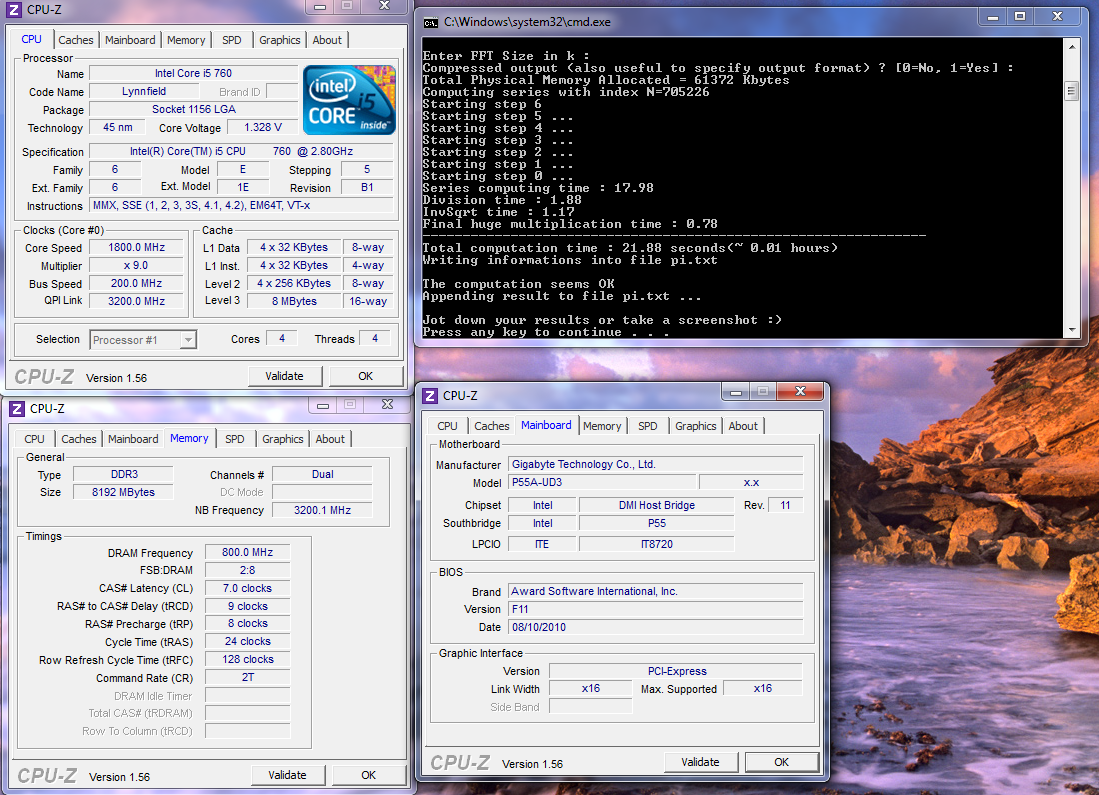Image resolution: width=1099 pixels, height=795 pixels.
Task: Open Memory tab in top CPU-Z window
Action: tap(186, 40)
